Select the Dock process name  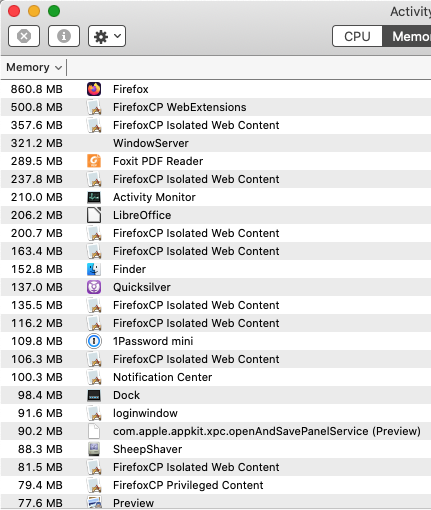click(x=126, y=395)
